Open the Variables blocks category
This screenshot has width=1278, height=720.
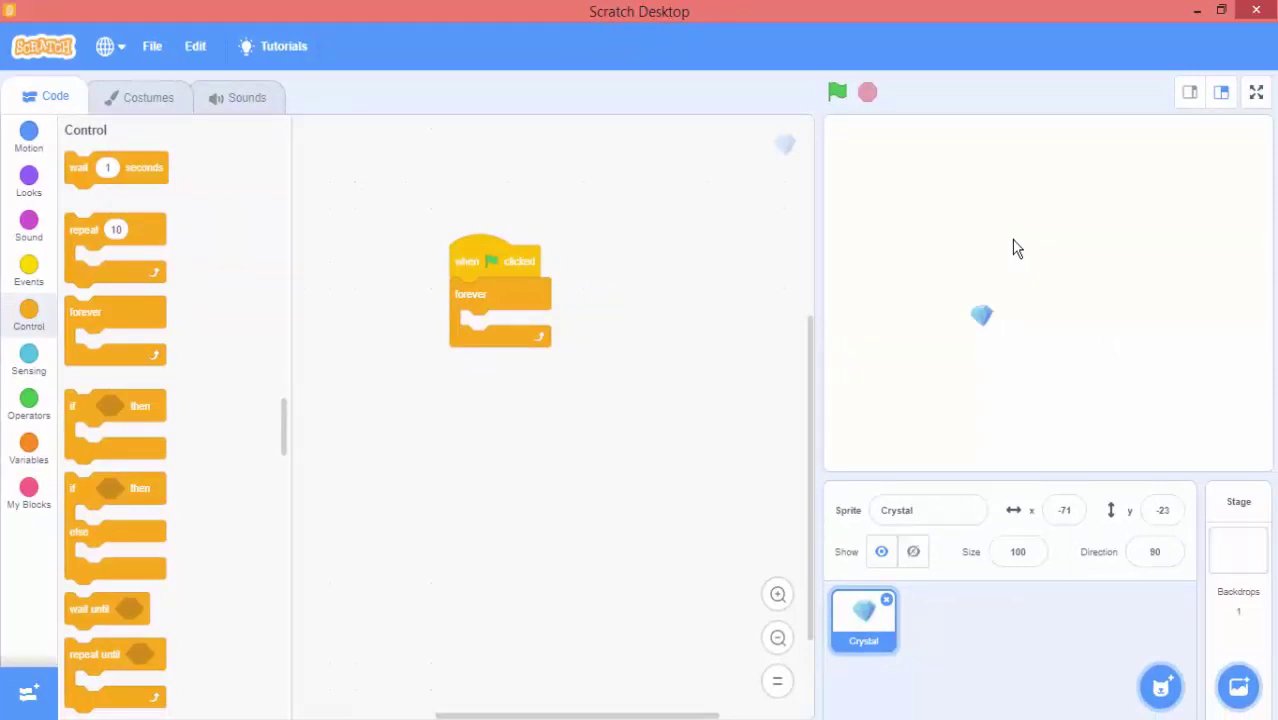29,449
